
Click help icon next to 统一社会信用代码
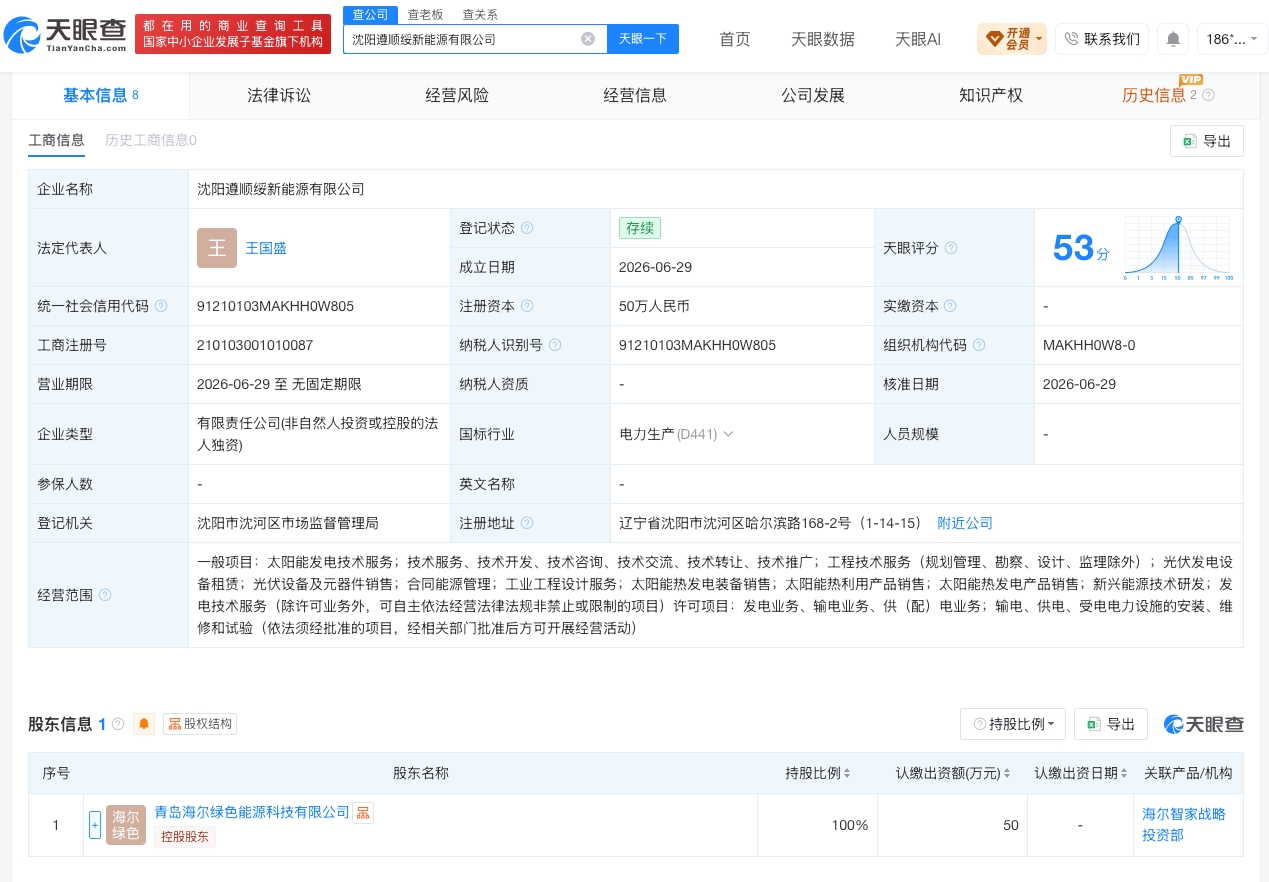coord(161,306)
